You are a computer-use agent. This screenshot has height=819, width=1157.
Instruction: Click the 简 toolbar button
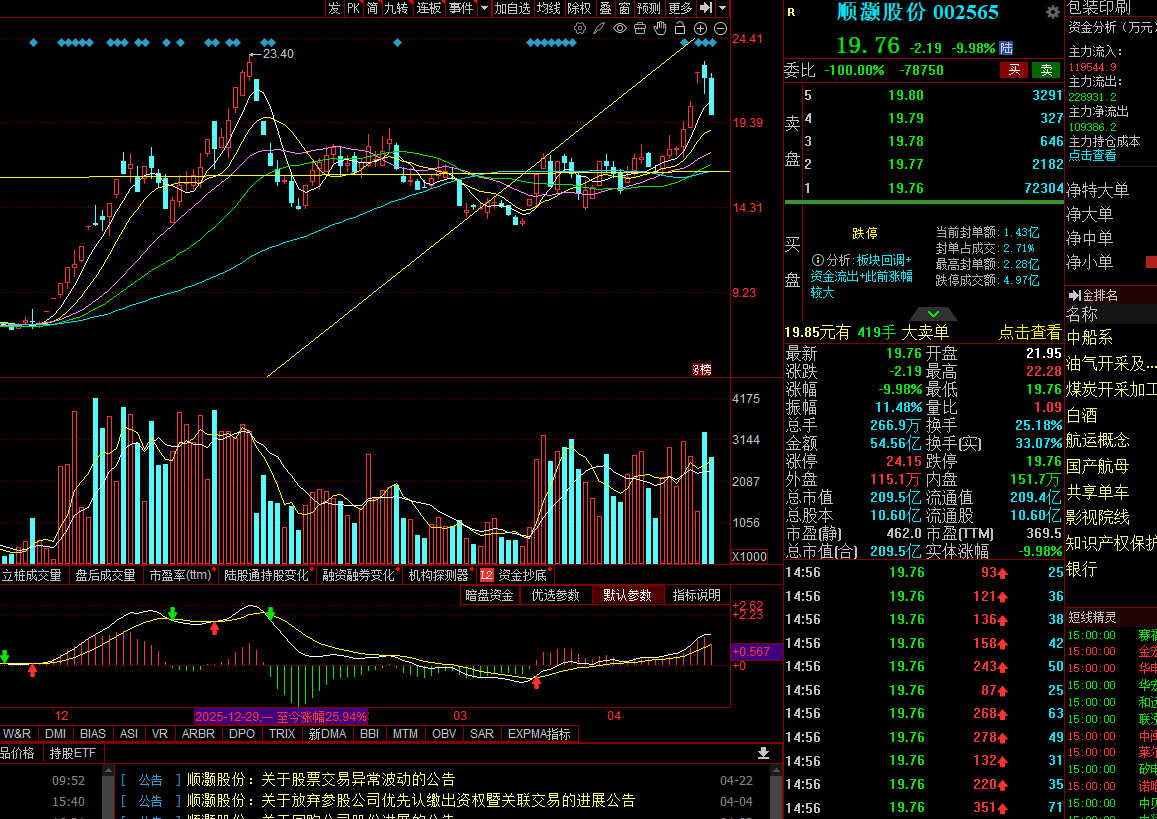coord(373,8)
